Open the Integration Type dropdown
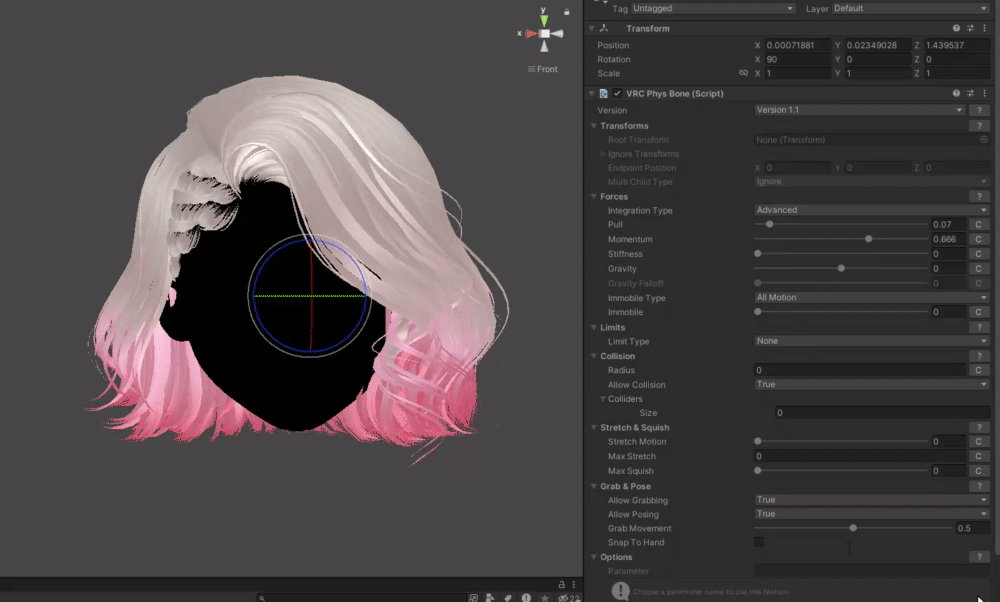 coord(871,211)
